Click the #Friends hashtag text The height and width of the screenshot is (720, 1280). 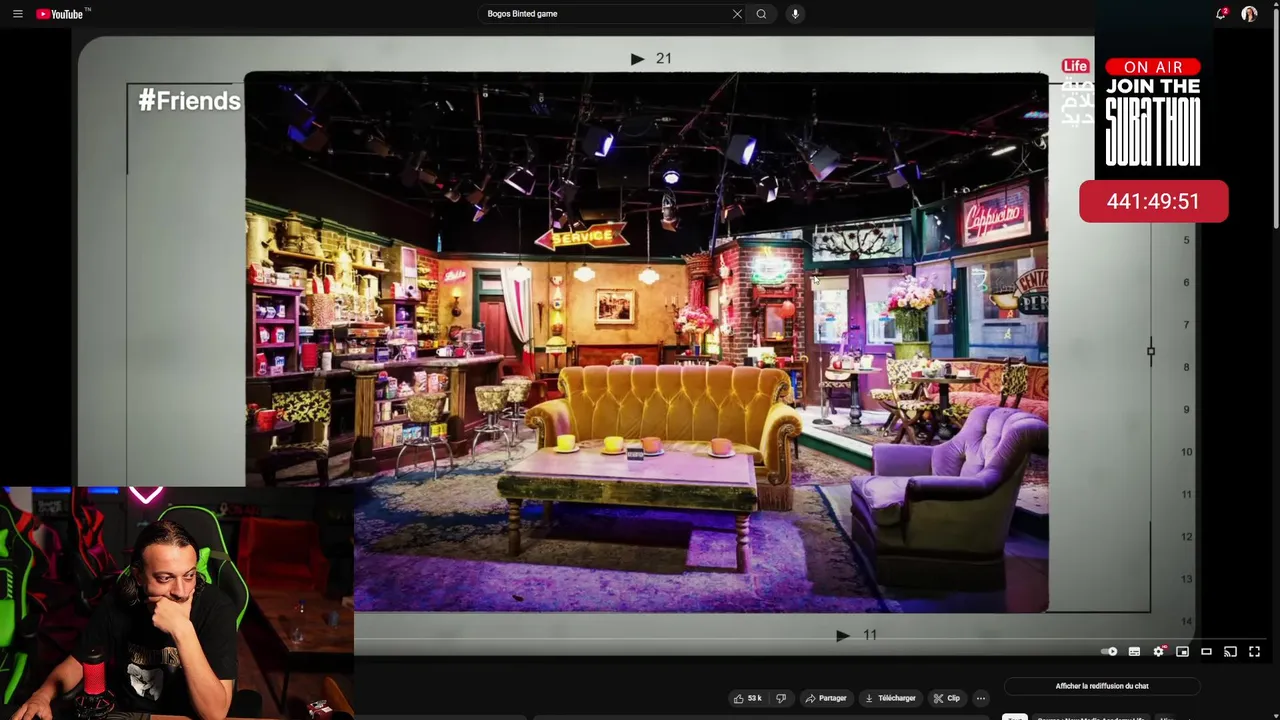(x=189, y=100)
